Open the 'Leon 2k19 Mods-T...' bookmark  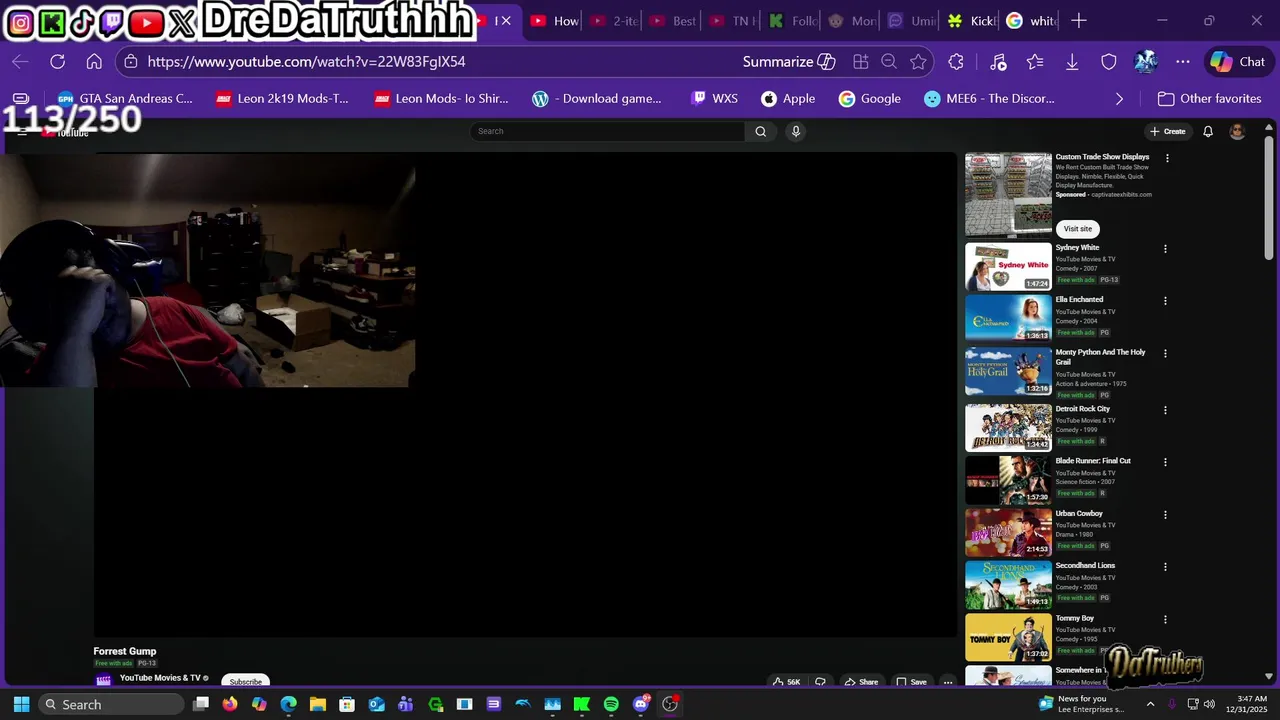(x=283, y=99)
